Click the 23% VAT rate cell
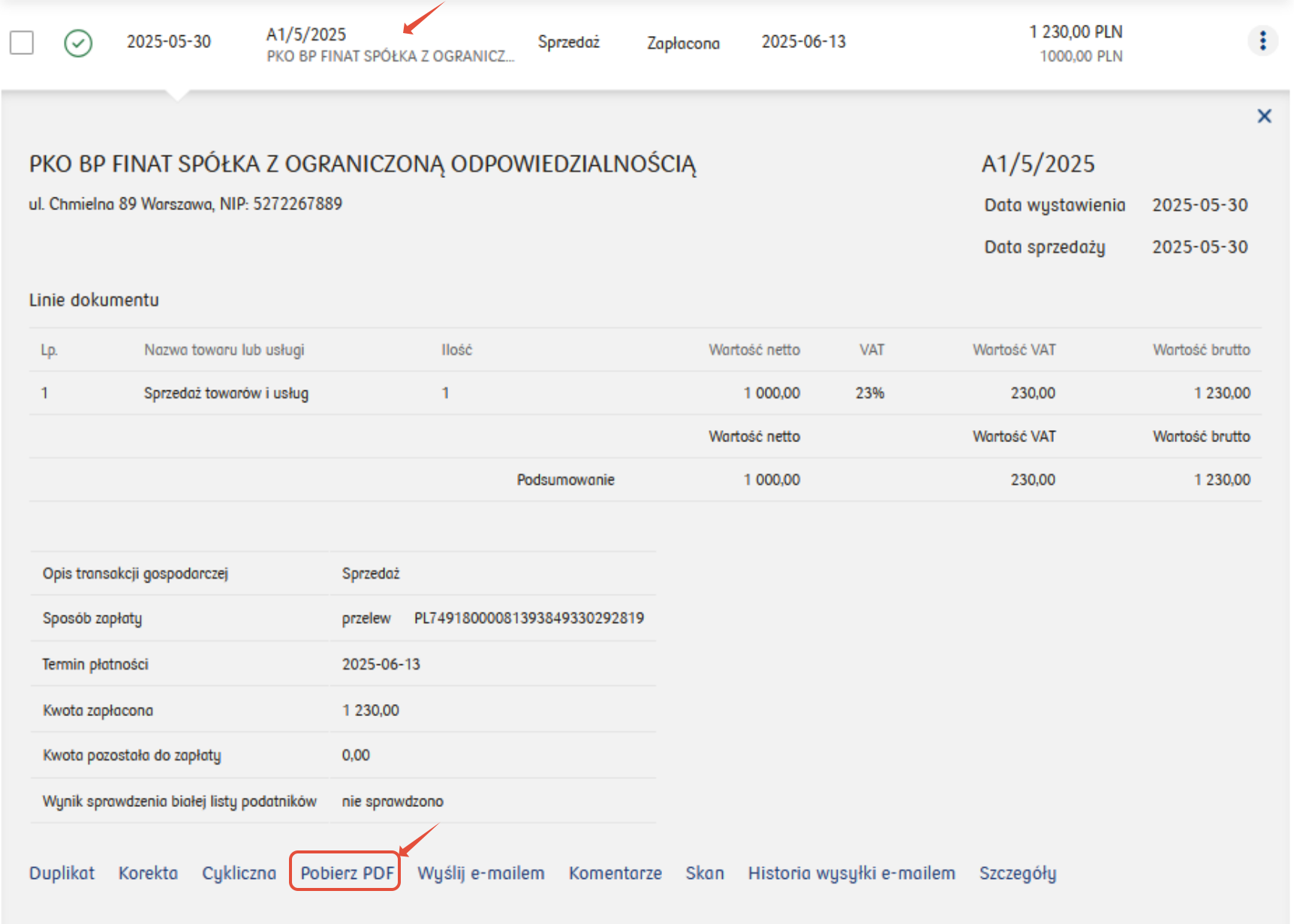 [x=870, y=393]
